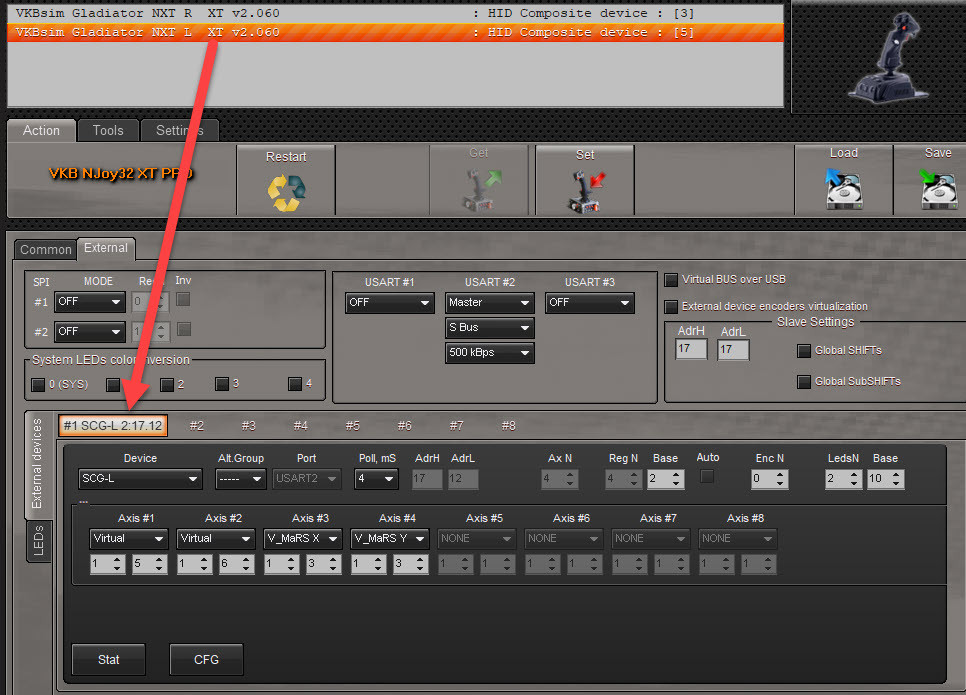Click the joystick device picture
The image size is (966, 695).
coord(887,57)
